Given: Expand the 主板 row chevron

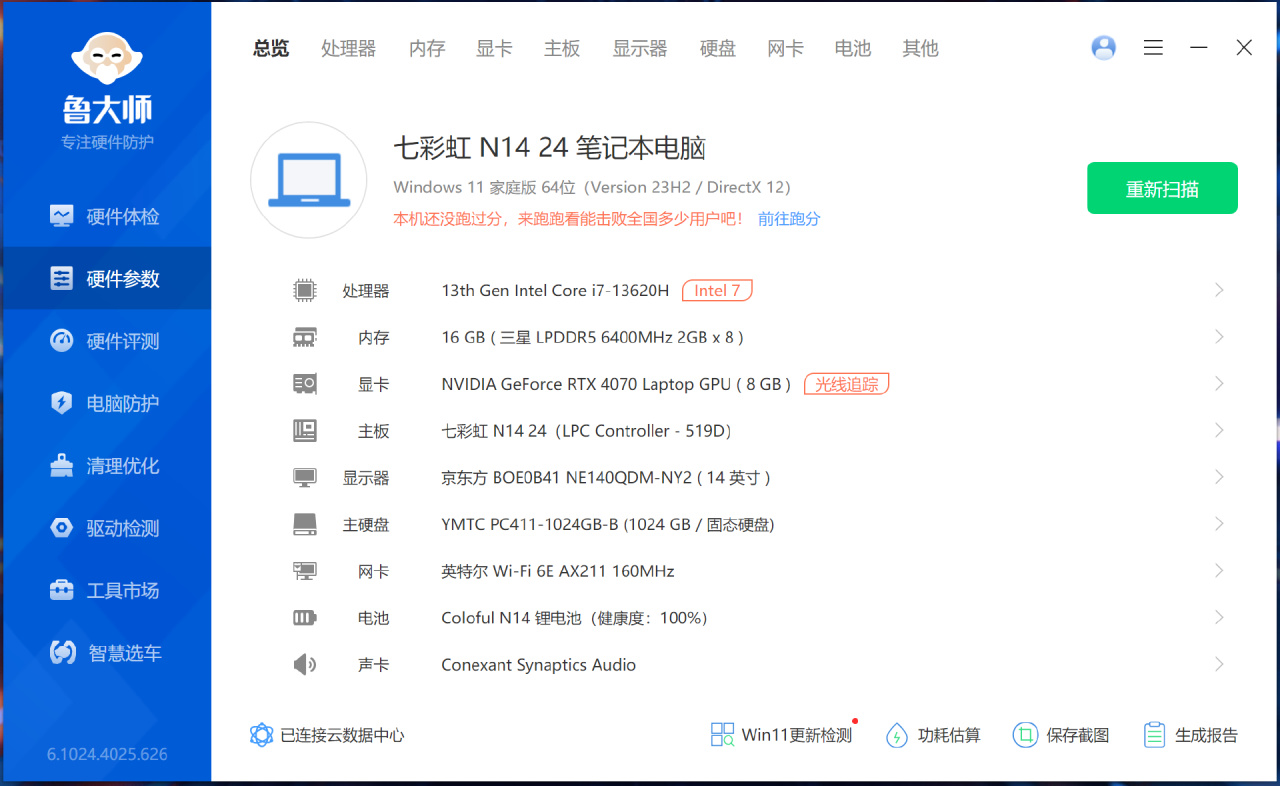Looking at the screenshot, I should coord(1219,431).
